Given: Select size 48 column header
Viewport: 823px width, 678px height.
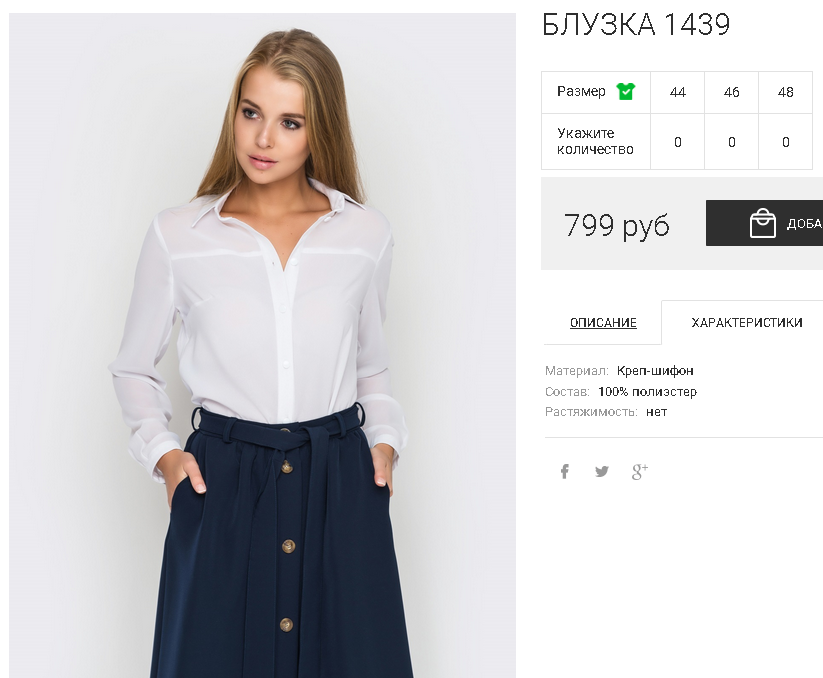Looking at the screenshot, I should [x=785, y=92].
